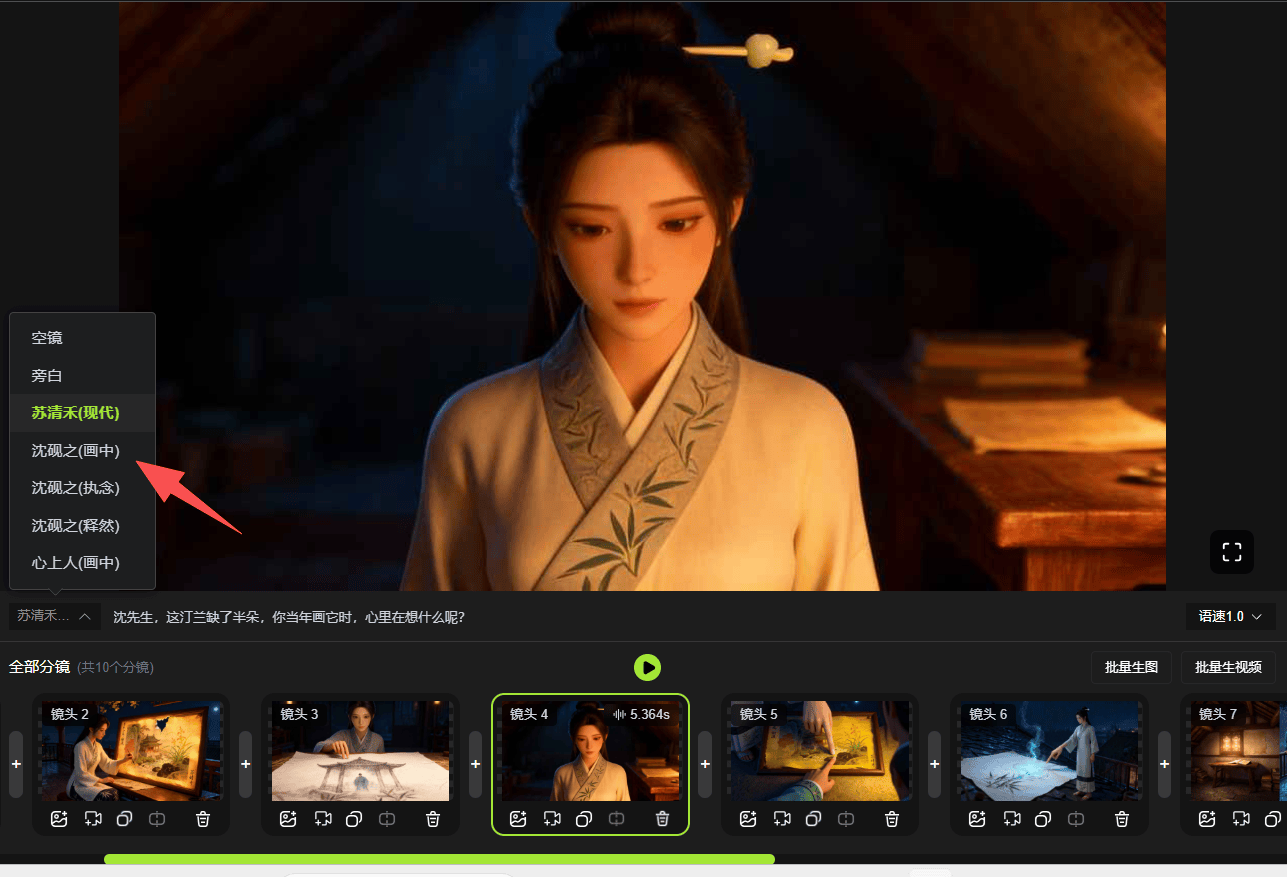Delete shot 镜头 5 with trash icon
This screenshot has height=877, width=1287.
pyautogui.click(x=892, y=819)
